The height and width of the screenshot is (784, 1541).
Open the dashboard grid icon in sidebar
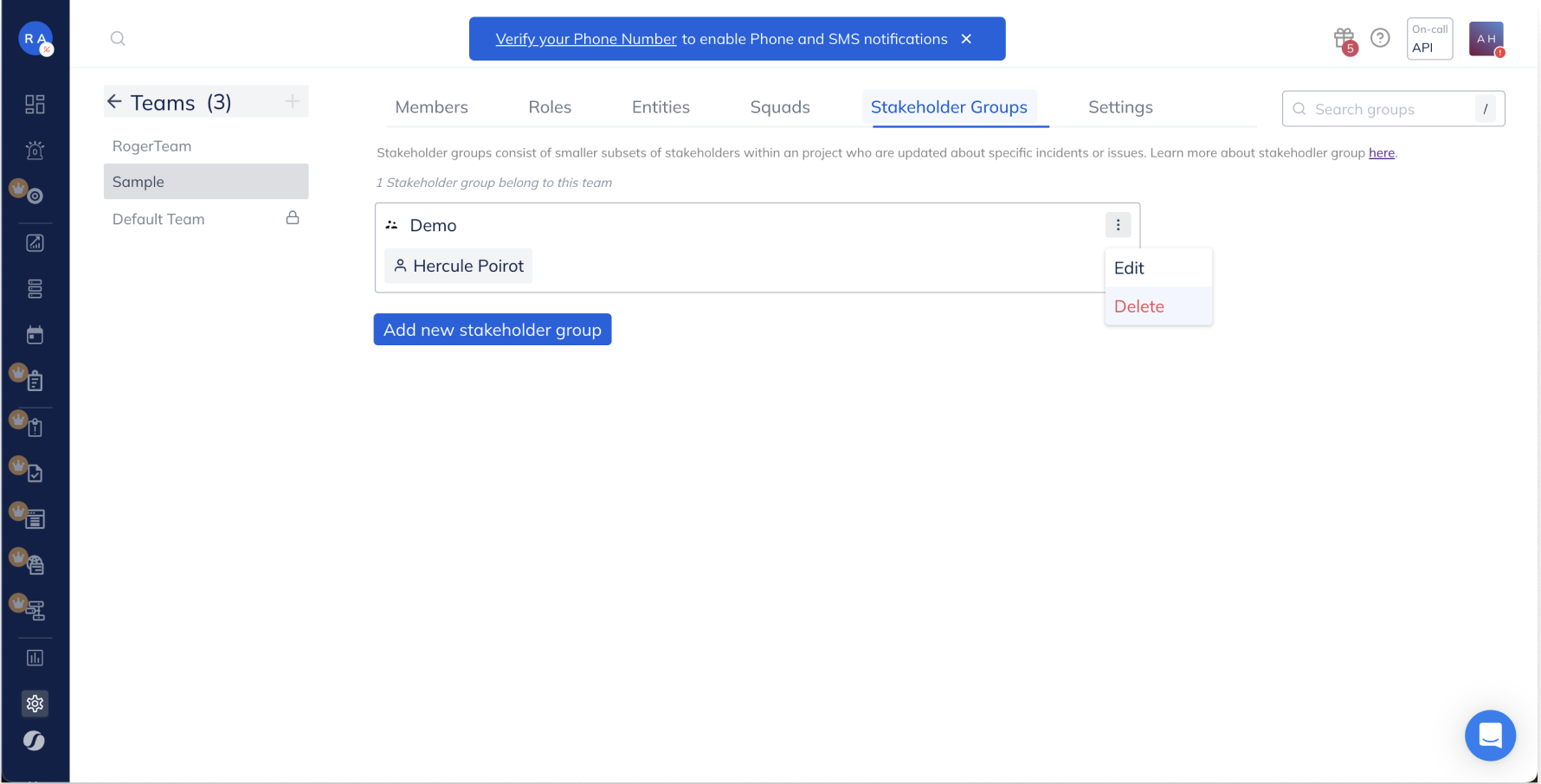pyautogui.click(x=35, y=105)
